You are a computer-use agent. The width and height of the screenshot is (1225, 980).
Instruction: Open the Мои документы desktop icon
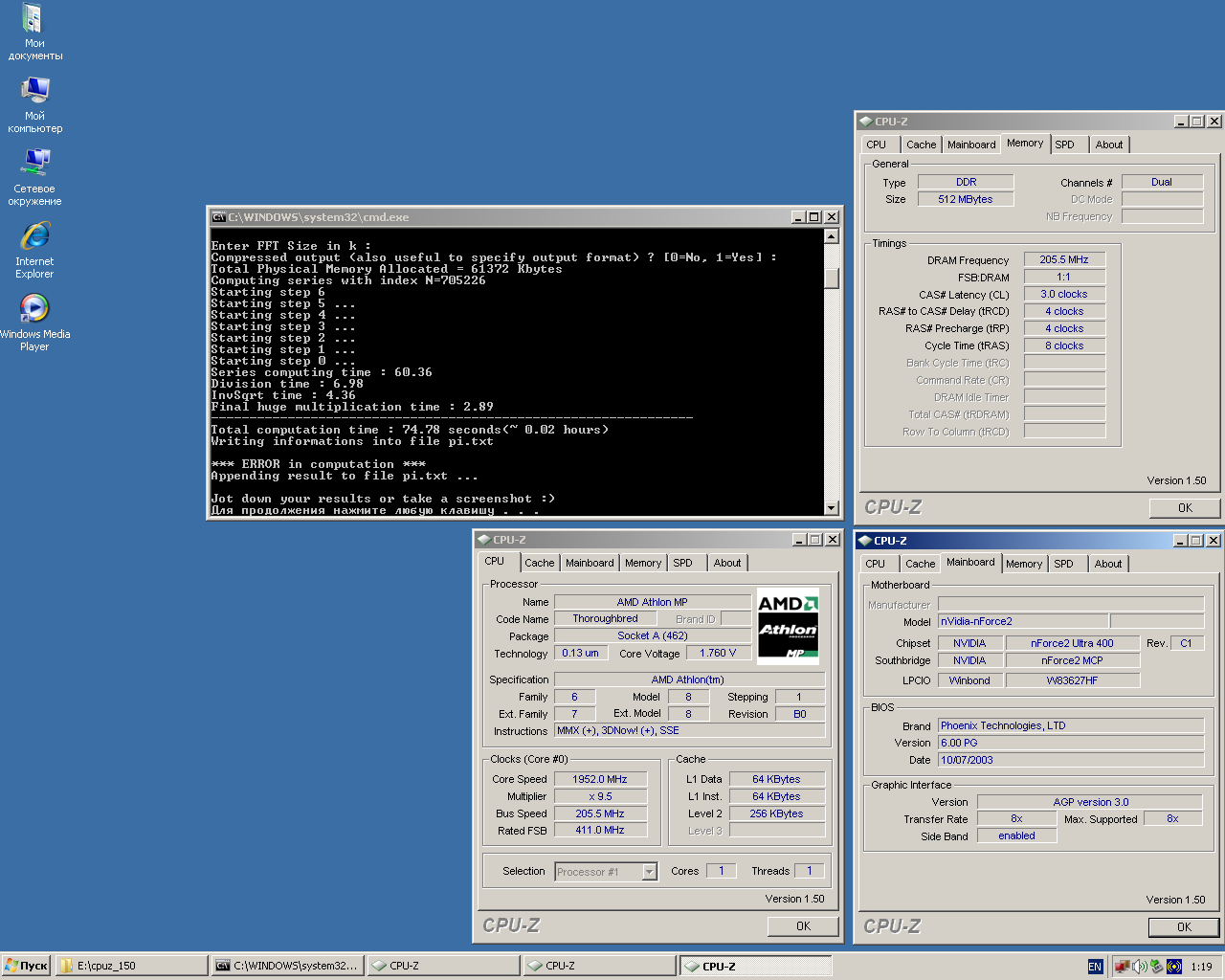click(34, 33)
